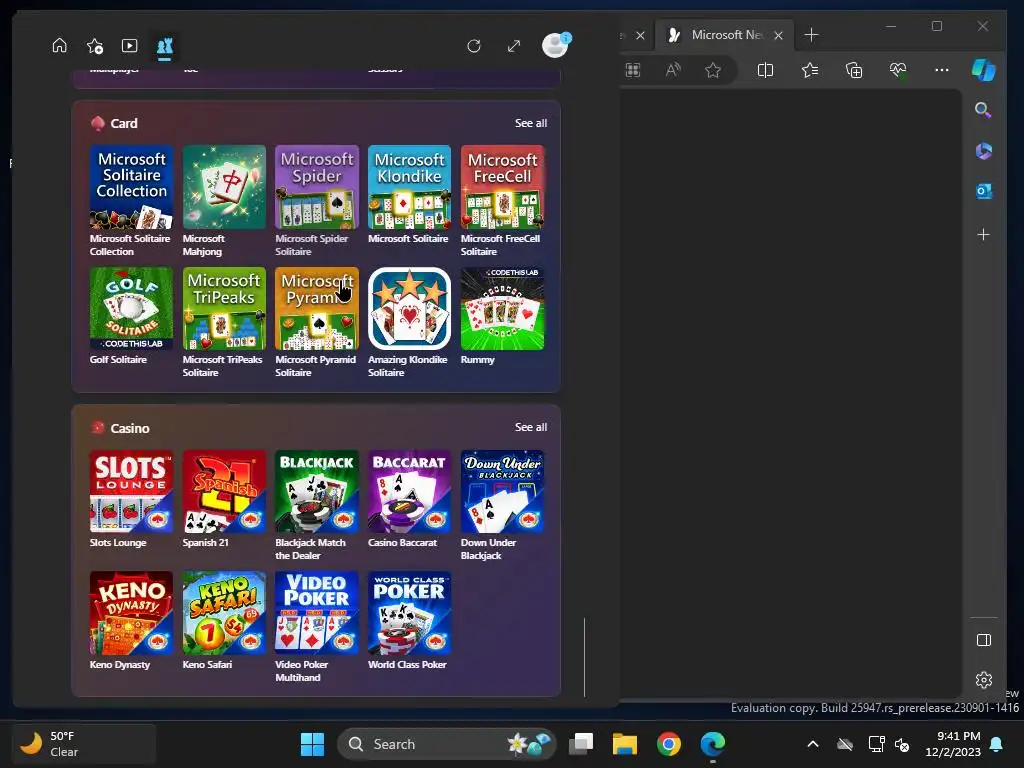
Task: Open Task View on the taskbar
Action: [x=581, y=744]
